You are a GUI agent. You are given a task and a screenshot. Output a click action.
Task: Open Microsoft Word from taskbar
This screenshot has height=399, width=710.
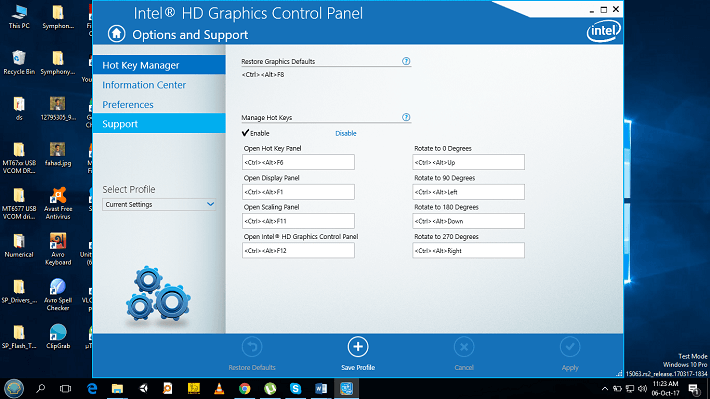coord(321,389)
